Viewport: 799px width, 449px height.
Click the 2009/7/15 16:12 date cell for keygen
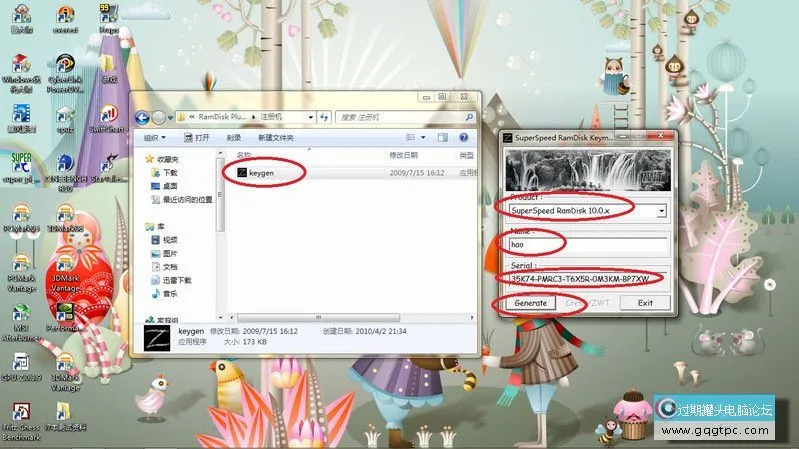click(x=416, y=173)
